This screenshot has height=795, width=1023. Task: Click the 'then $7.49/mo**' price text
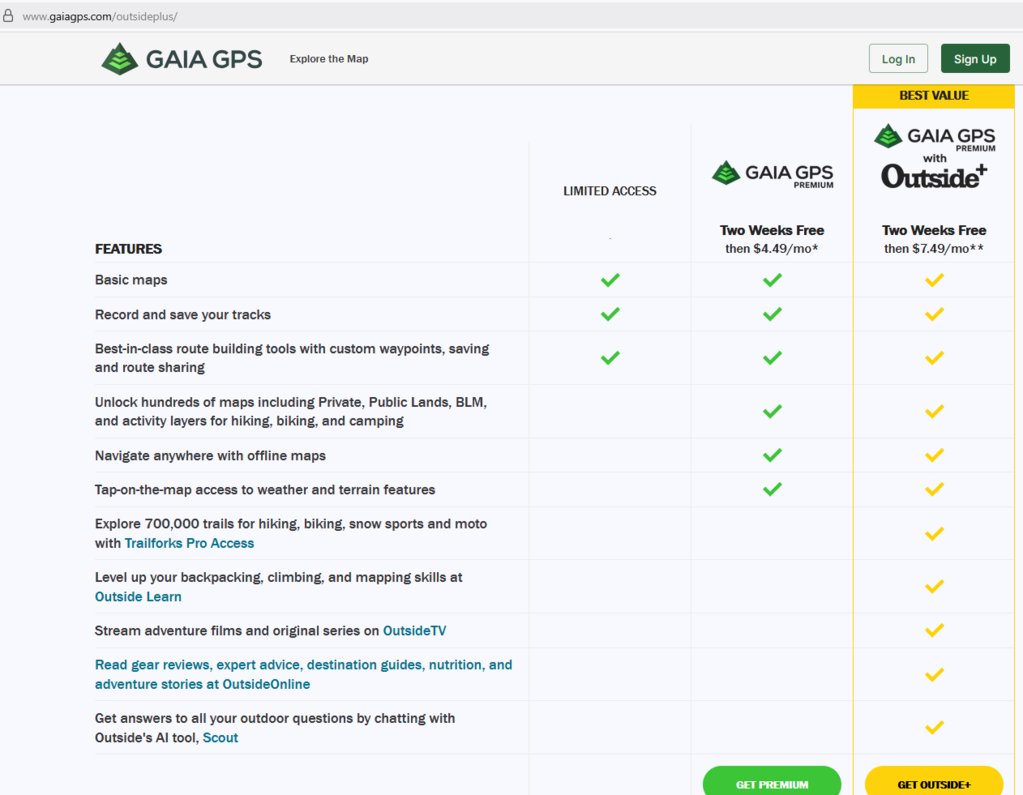[x=934, y=248]
